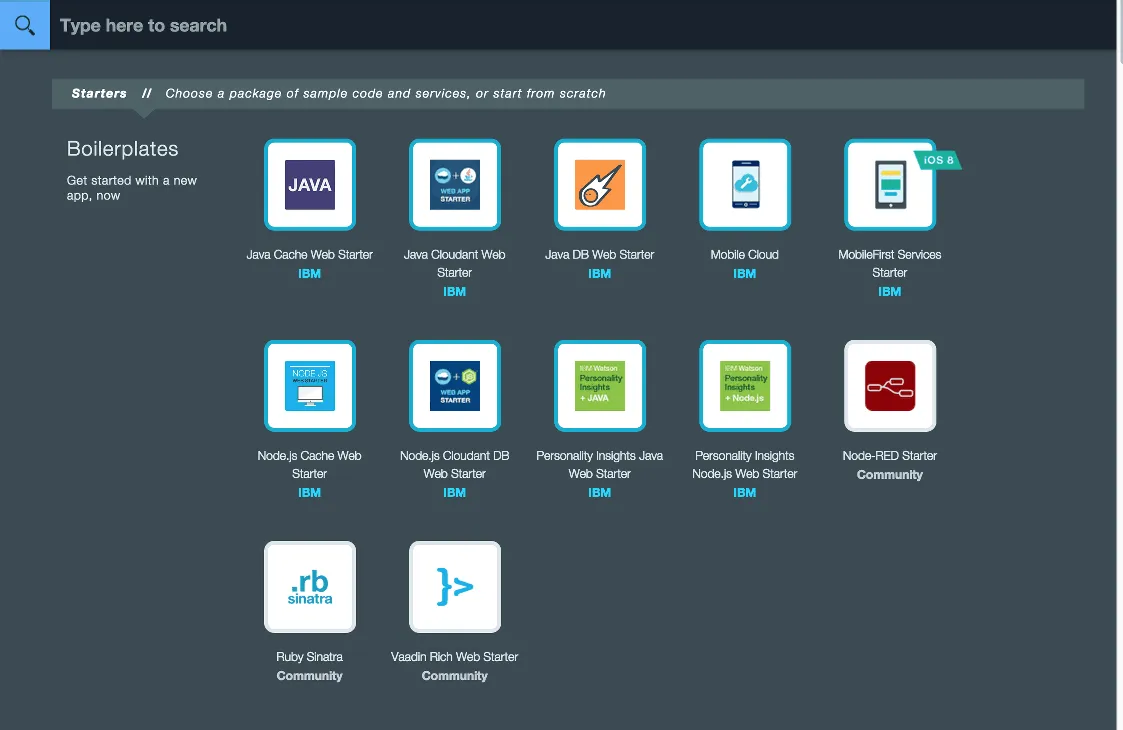Click the Boilerplates section heading
Viewport: 1123px width, 730px height.
[122, 148]
